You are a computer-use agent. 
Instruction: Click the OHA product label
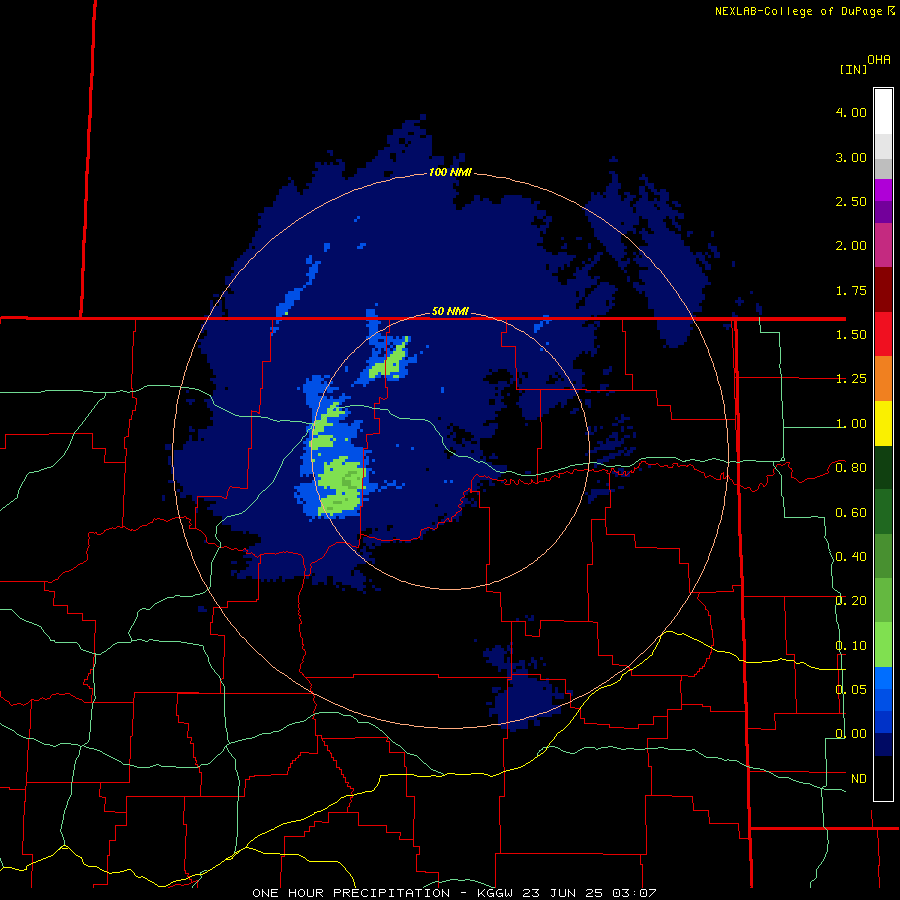pyautogui.click(x=879, y=60)
